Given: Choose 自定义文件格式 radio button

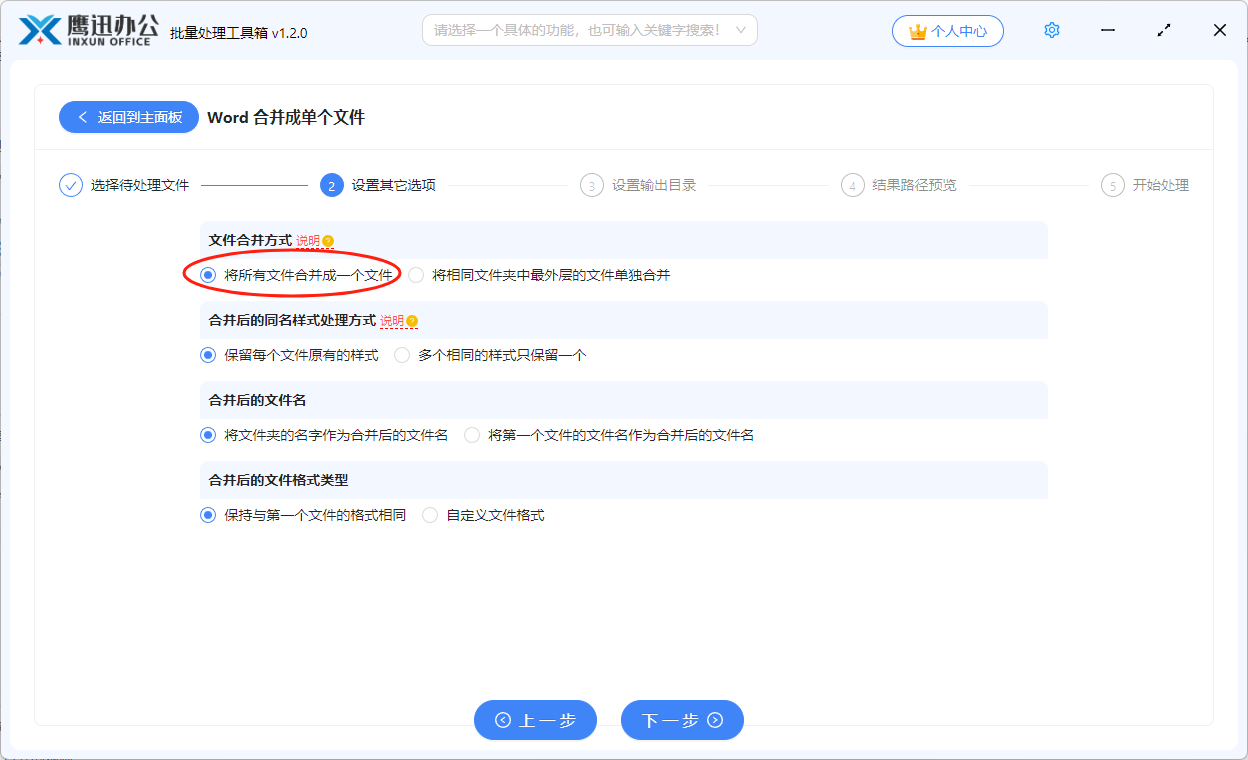Looking at the screenshot, I should (430, 515).
